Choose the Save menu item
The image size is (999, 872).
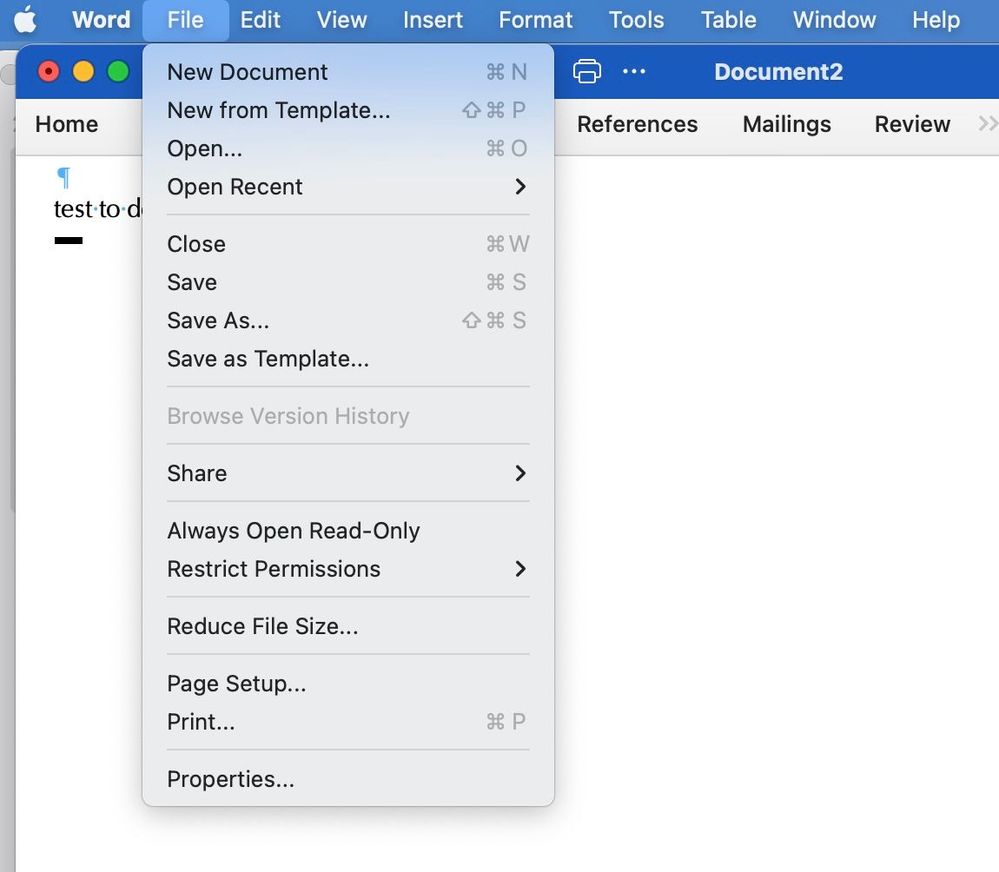pyautogui.click(x=348, y=282)
